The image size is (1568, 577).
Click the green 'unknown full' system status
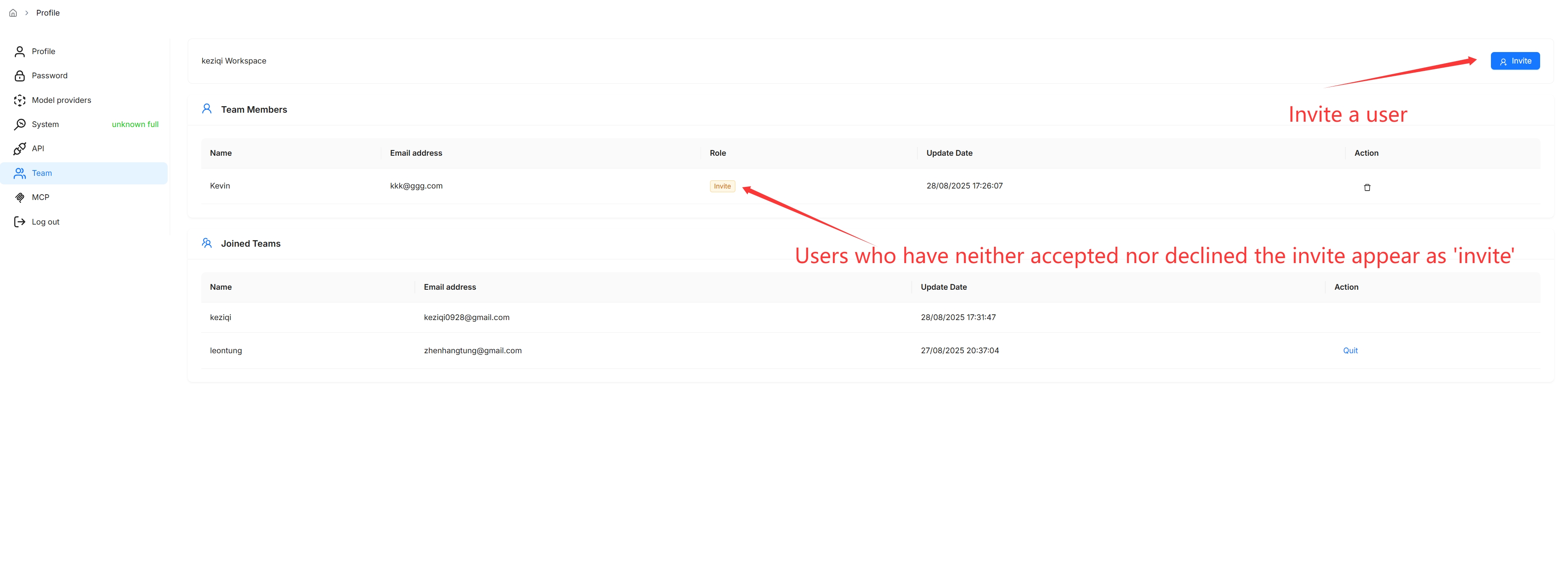tap(134, 124)
